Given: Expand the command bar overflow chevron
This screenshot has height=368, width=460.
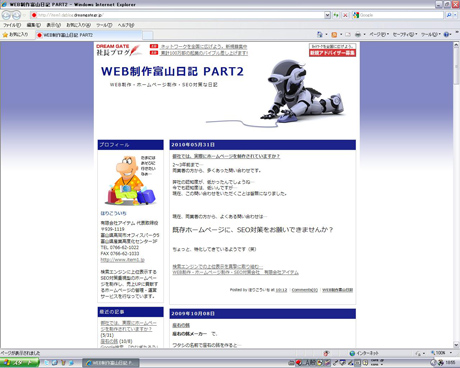Looking at the screenshot, I should point(456,32).
